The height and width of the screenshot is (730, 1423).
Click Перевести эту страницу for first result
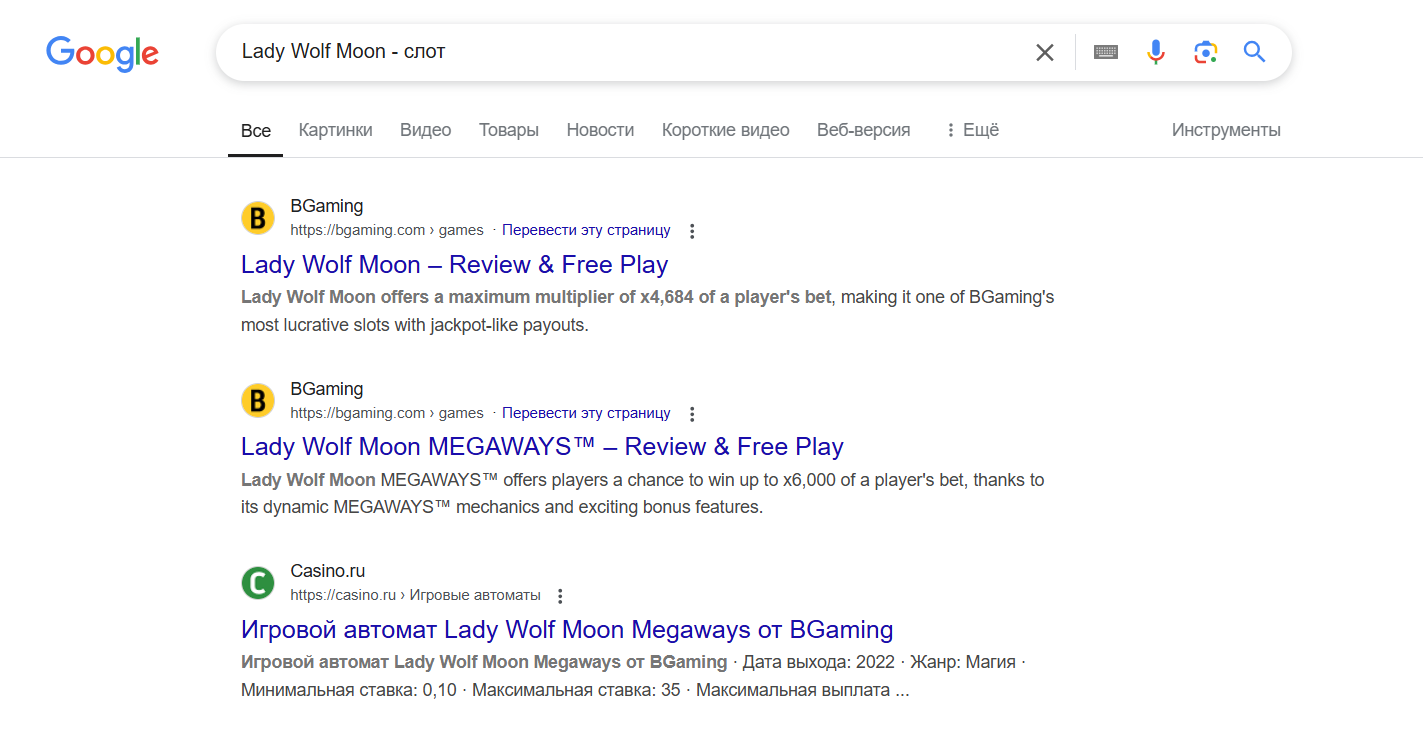(586, 230)
